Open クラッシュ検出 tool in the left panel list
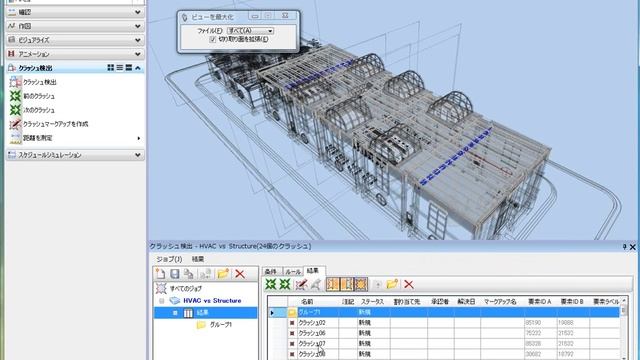 coord(40,82)
